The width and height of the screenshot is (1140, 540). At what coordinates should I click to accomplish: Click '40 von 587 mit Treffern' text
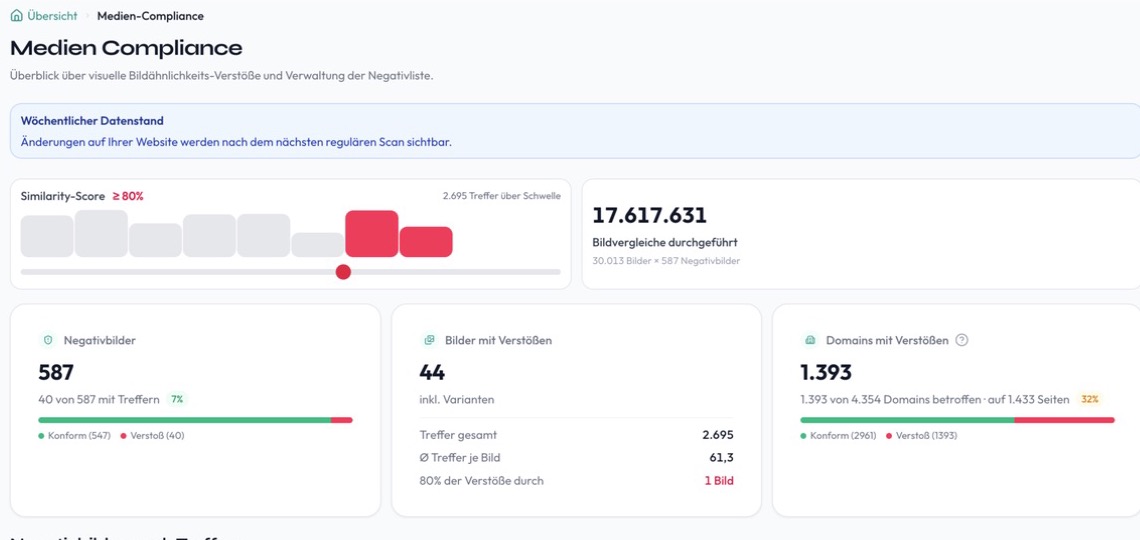[x=99, y=399]
